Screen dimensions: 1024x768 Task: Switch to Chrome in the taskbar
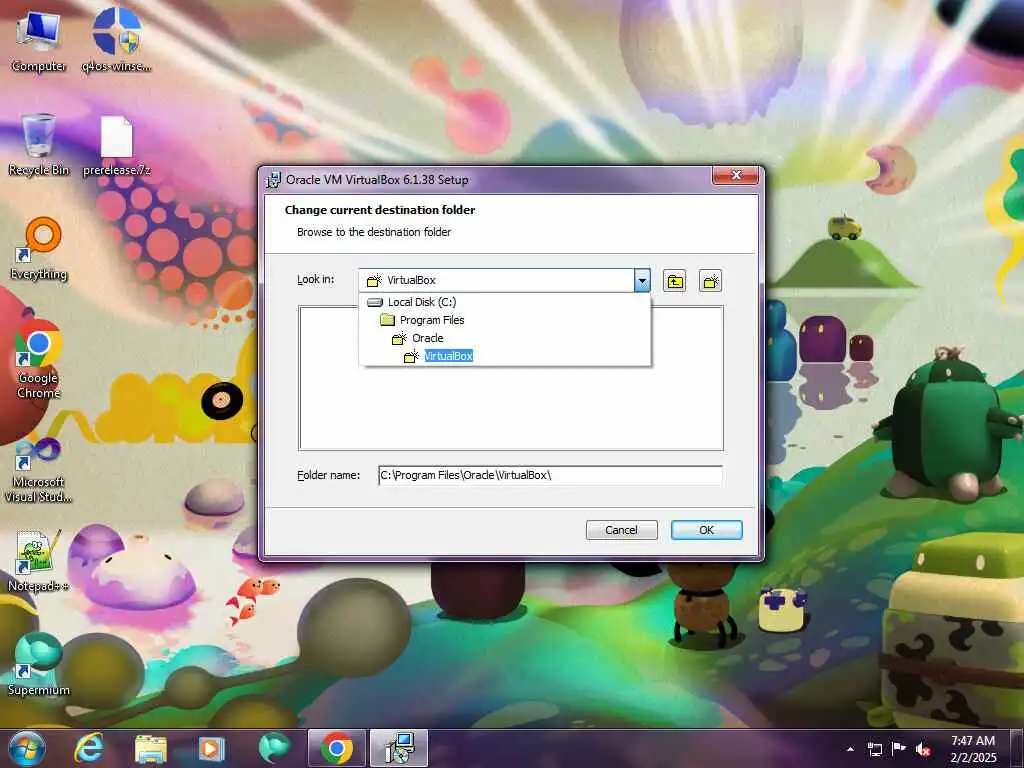coord(336,748)
